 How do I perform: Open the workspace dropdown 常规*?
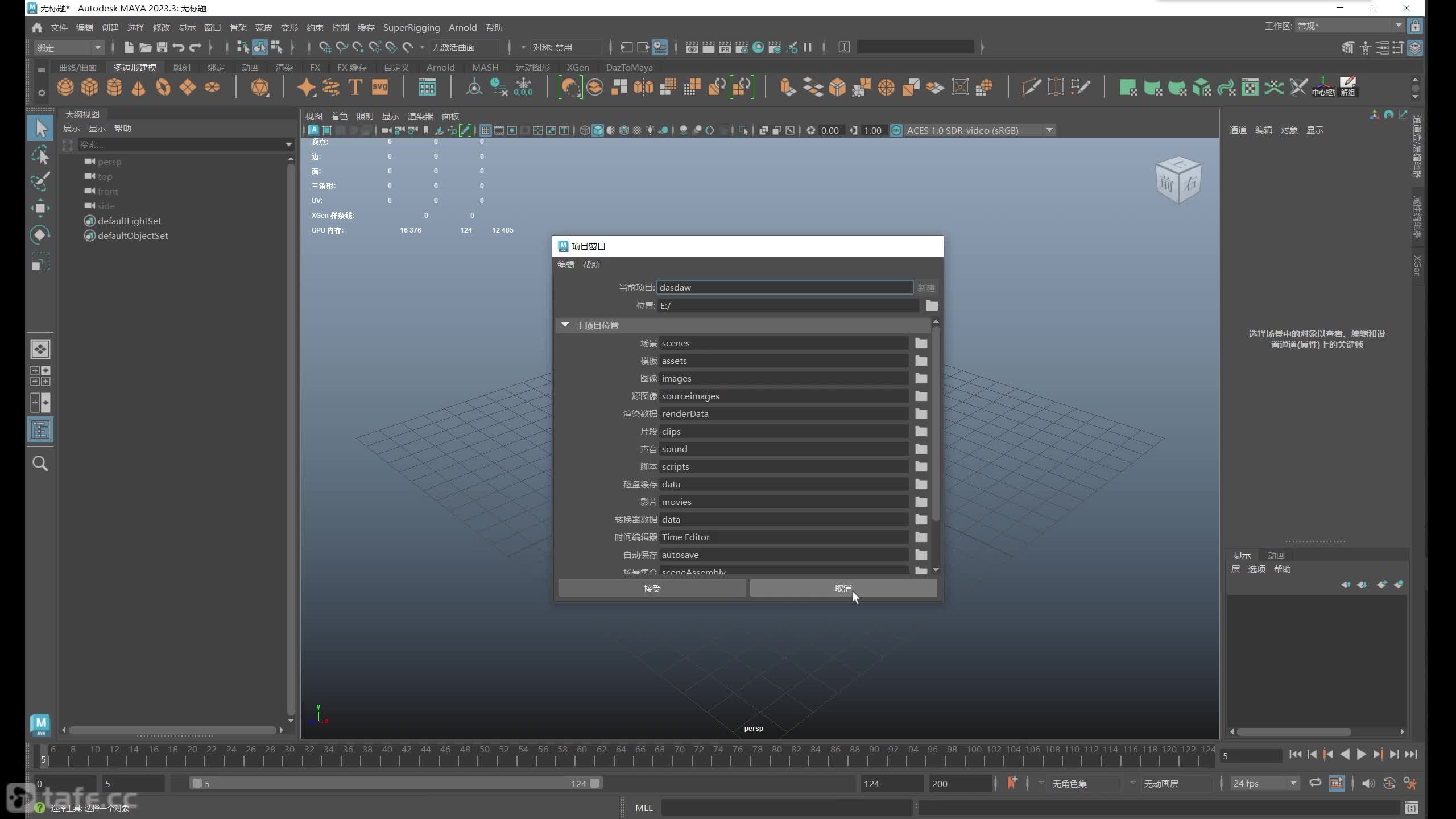[x=1350, y=26]
